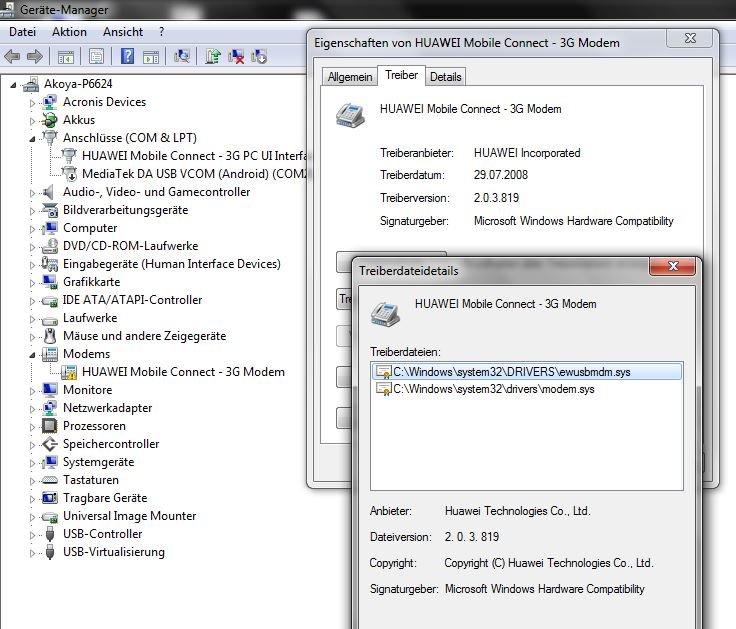Viewport: 736px width, 629px height.
Task: Click the Anbieter value Huawei Technologies Co., Ltd.
Action: point(517,511)
